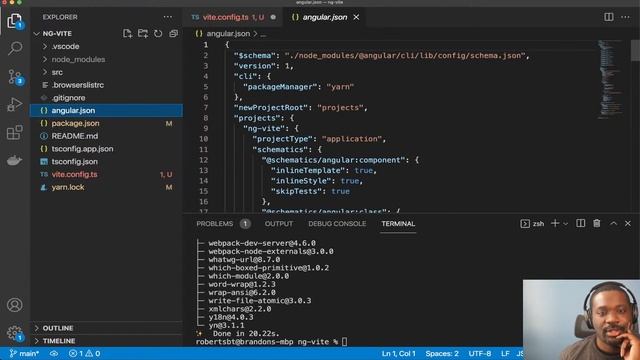This screenshot has height=360, width=640.
Task: Click the terminal prompt input line
Action: tap(271, 342)
